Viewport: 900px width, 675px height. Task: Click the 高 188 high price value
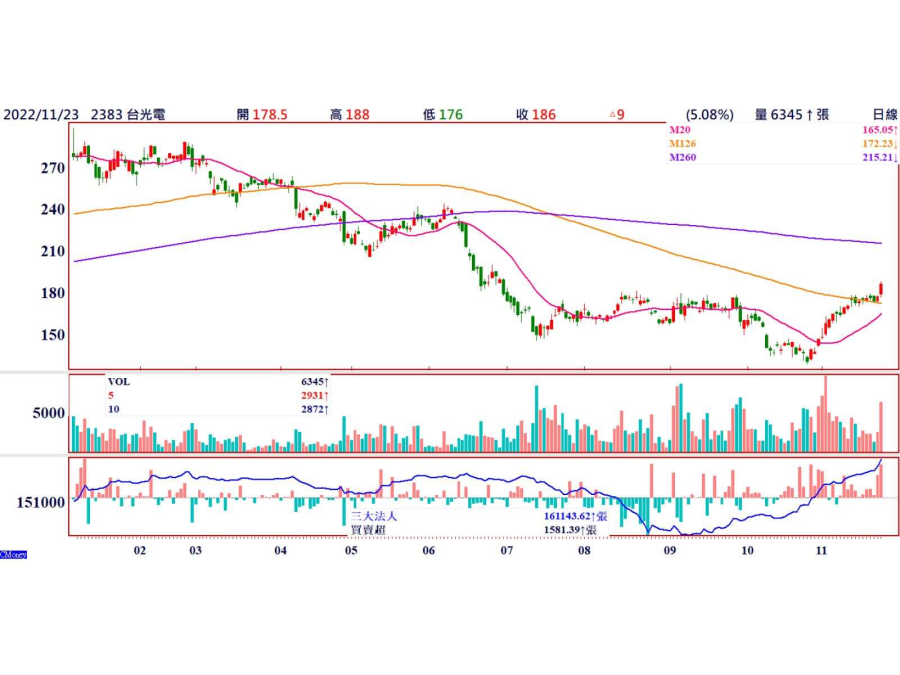click(x=350, y=115)
